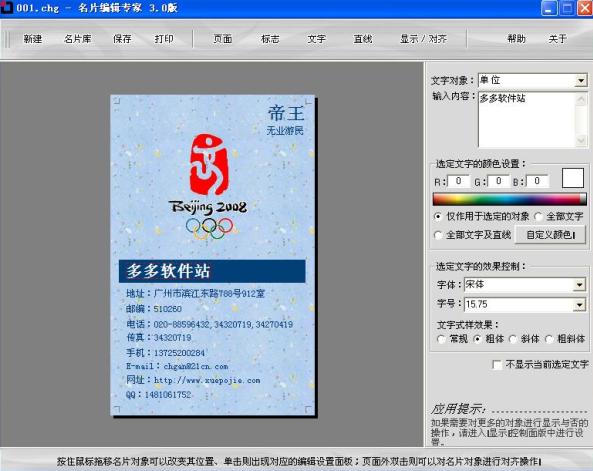Open the 直线 line panel

[363, 39]
